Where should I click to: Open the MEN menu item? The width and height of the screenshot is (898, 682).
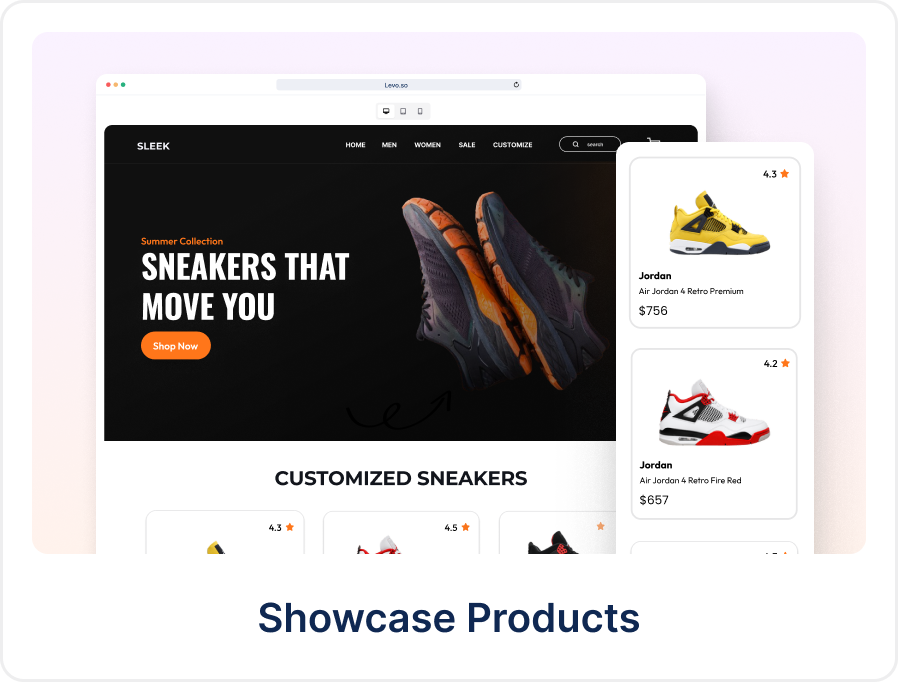[389, 145]
